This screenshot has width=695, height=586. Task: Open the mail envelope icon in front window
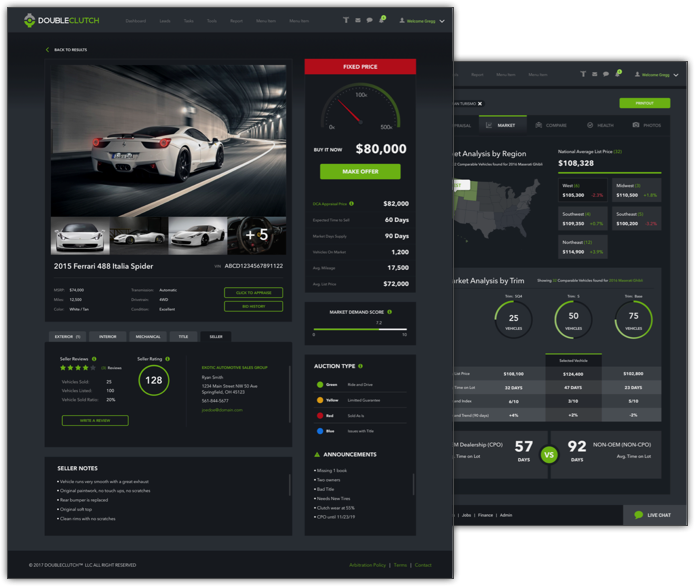[357, 20]
